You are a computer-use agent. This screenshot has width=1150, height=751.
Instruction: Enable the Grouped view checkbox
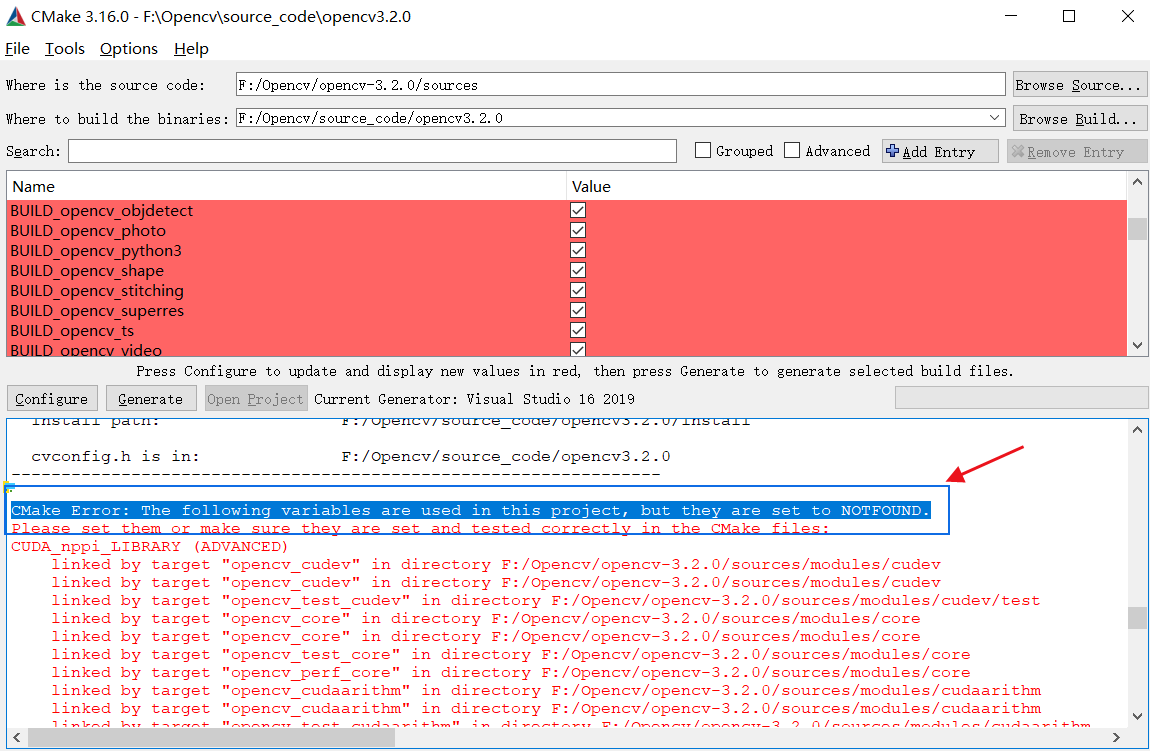click(x=703, y=150)
